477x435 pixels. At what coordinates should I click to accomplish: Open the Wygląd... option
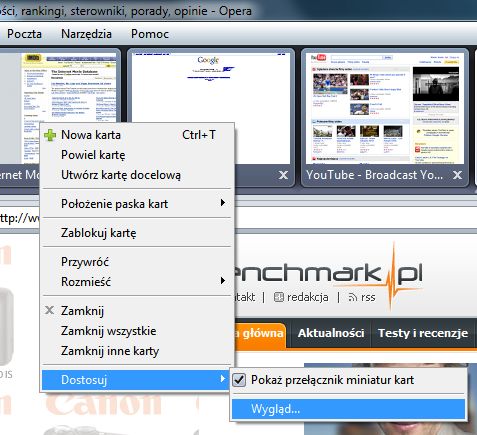click(x=348, y=409)
